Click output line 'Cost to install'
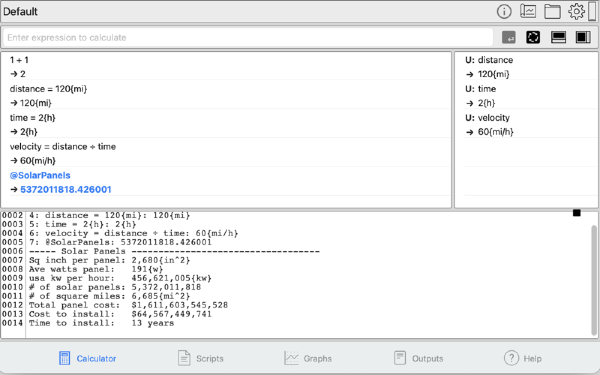The width and height of the screenshot is (600, 375). [120, 314]
